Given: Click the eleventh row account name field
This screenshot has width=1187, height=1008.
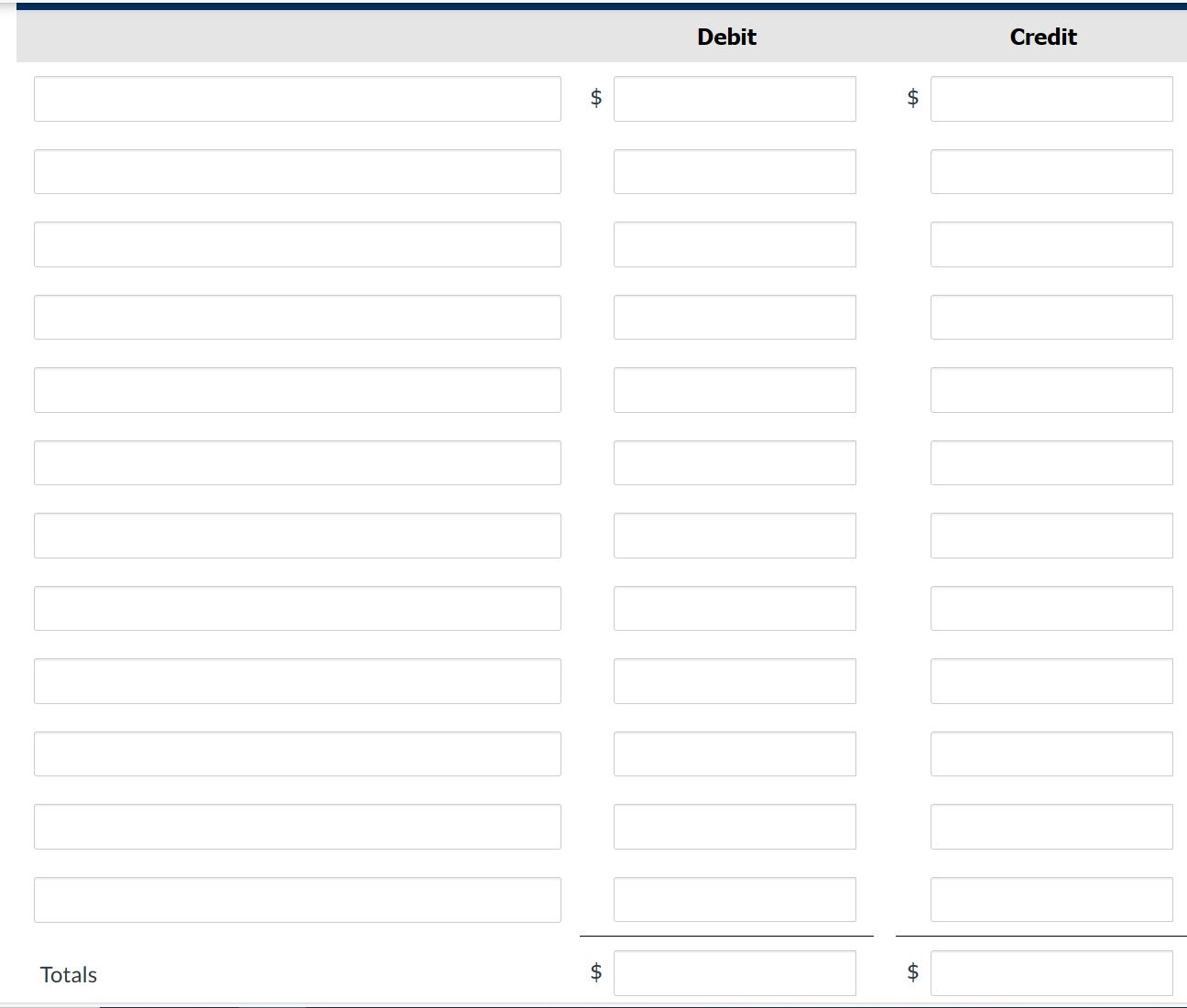Looking at the screenshot, I should point(297,827).
